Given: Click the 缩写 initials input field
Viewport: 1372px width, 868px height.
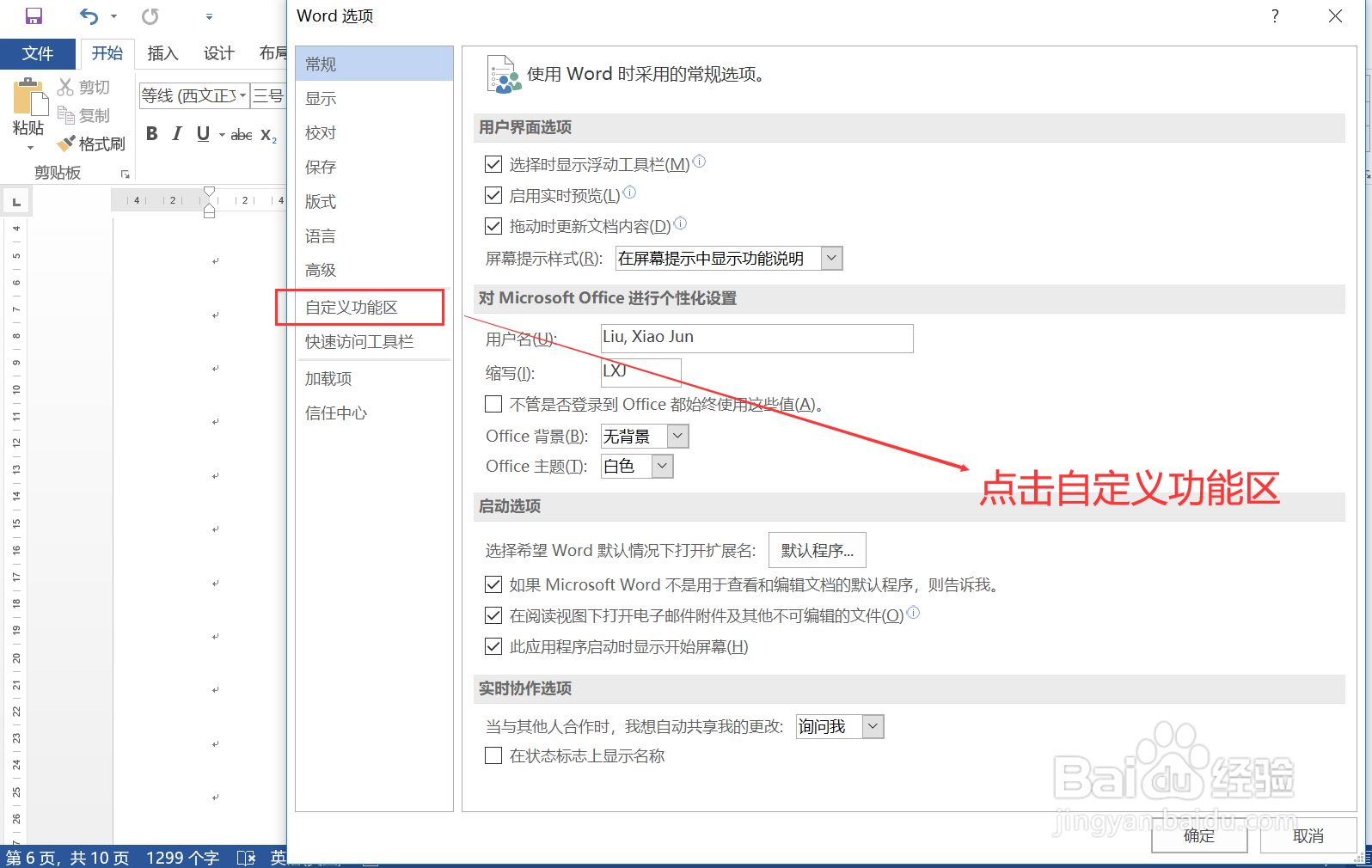Looking at the screenshot, I should pos(641,372).
